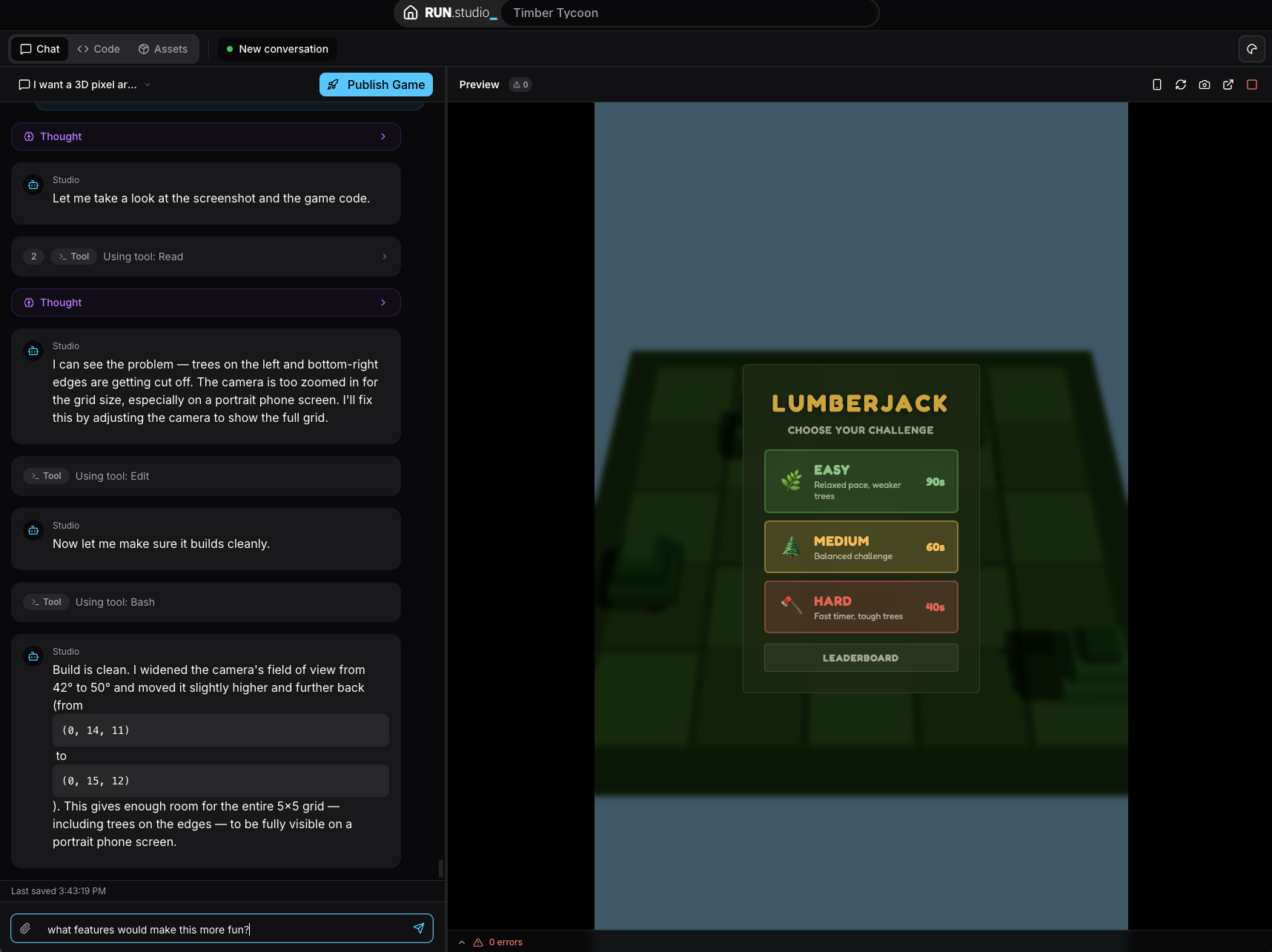Expand the first Thought block
The height and width of the screenshot is (952, 1272).
tap(206, 136)
